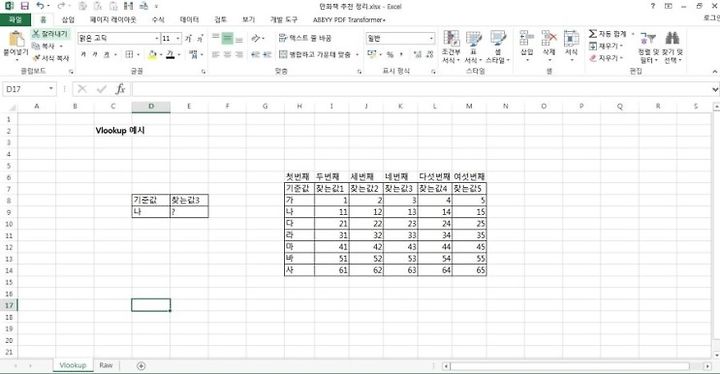Click the fill color paint bucket
The width and height of the screenshot is (720, 374).
pyautogui.click(x=152, y=55)
